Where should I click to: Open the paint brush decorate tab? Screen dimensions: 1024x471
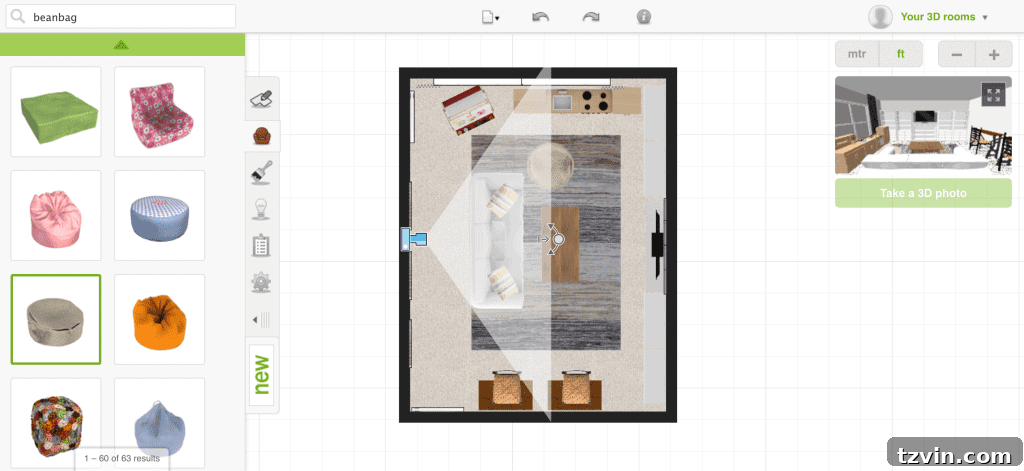[261, 172]
